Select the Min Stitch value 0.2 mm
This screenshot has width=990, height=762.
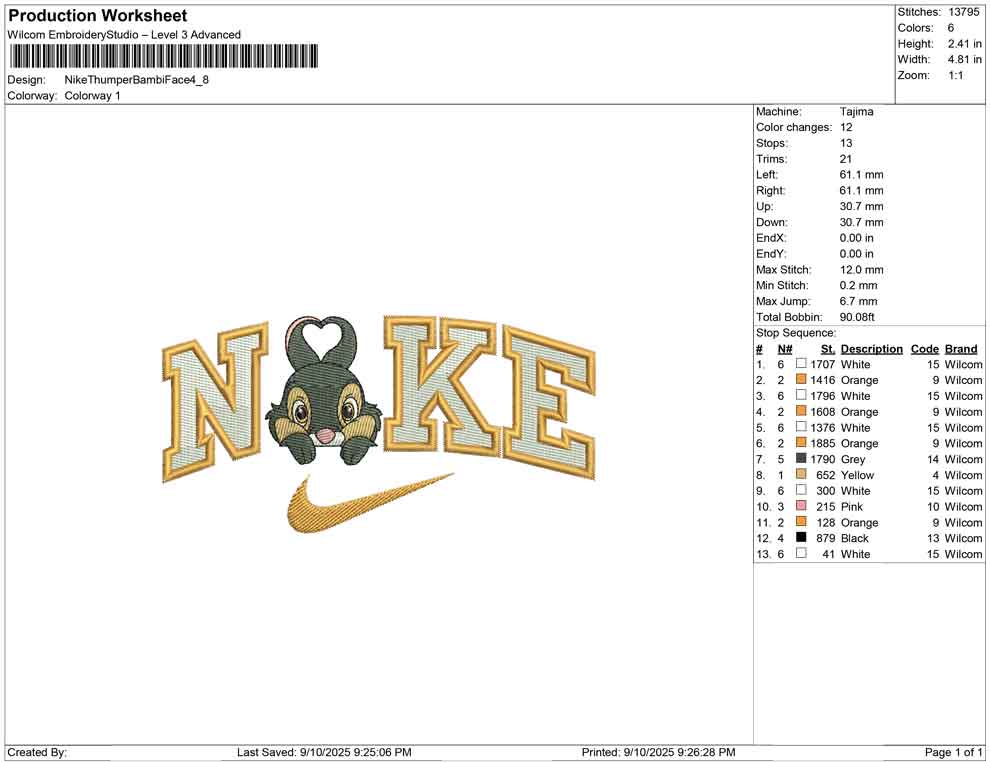click(x=859, y=285)
